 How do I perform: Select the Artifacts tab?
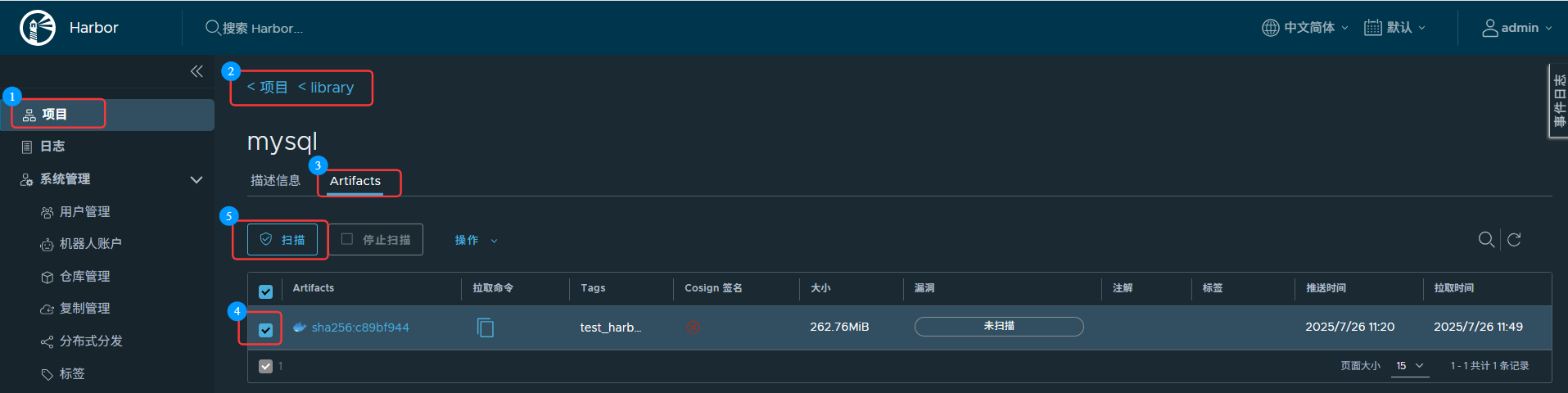pos(355,181)
